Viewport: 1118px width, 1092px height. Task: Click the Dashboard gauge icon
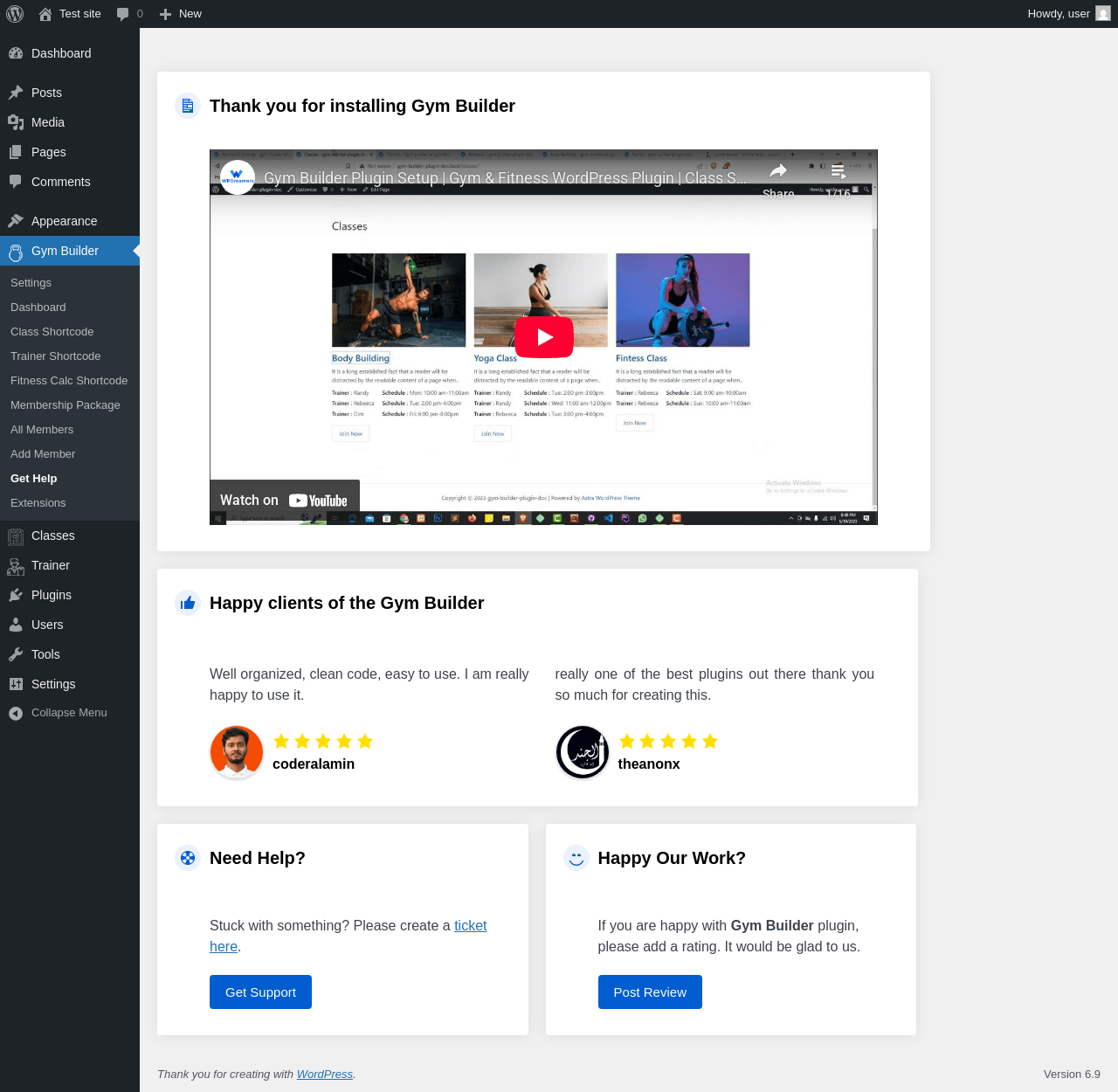pos(16,53)
